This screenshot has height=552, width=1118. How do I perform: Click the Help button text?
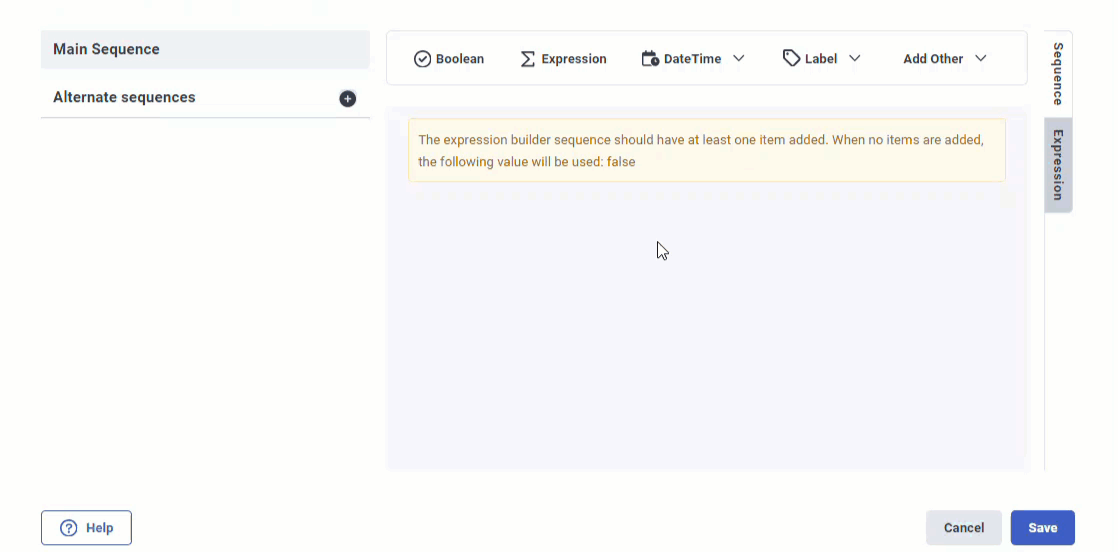coord(100,528)
